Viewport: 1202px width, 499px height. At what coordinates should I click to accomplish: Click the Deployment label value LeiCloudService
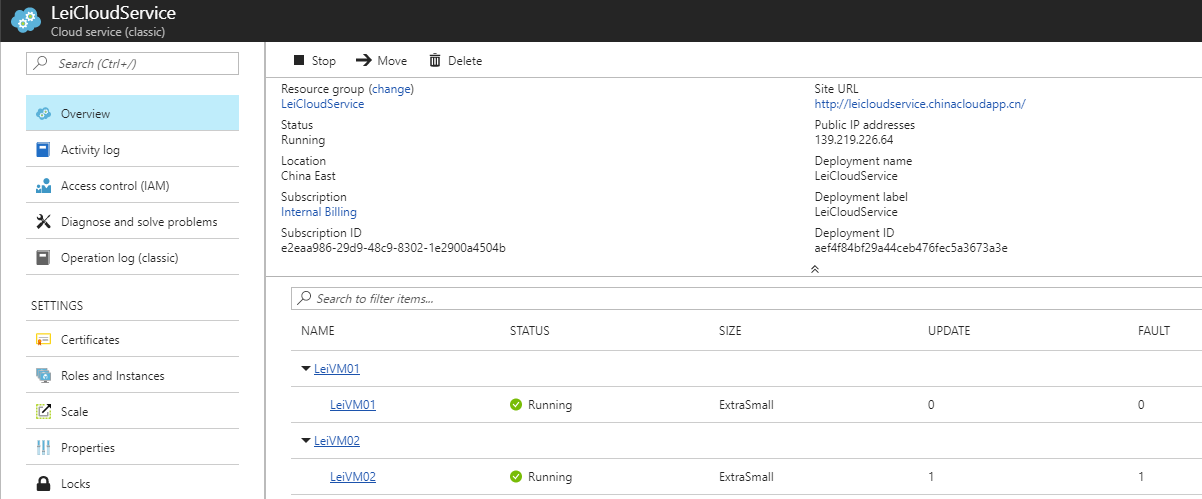click(856, 212)
